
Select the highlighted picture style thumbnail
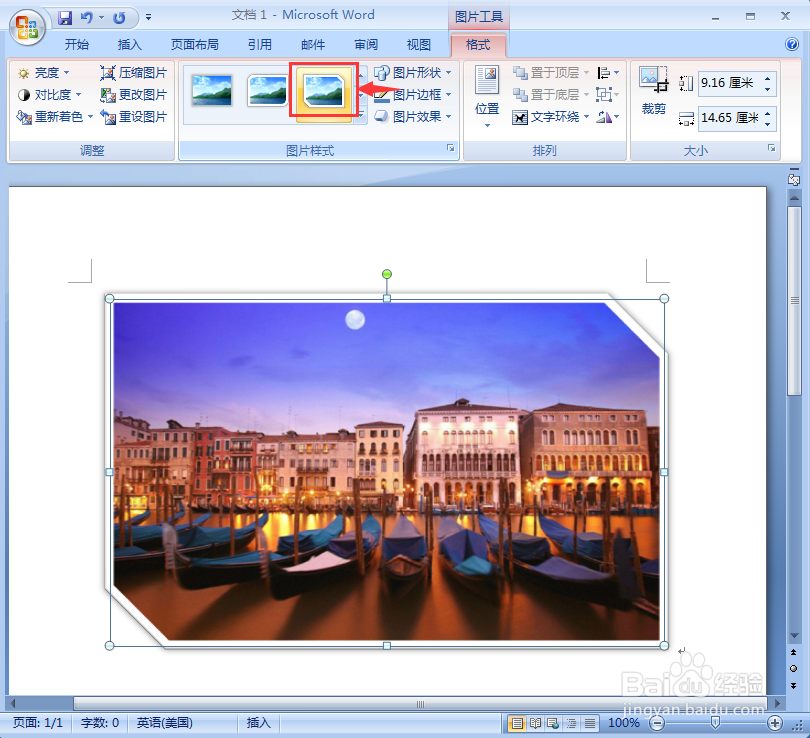pyautogui.click(x=323, y=90)
